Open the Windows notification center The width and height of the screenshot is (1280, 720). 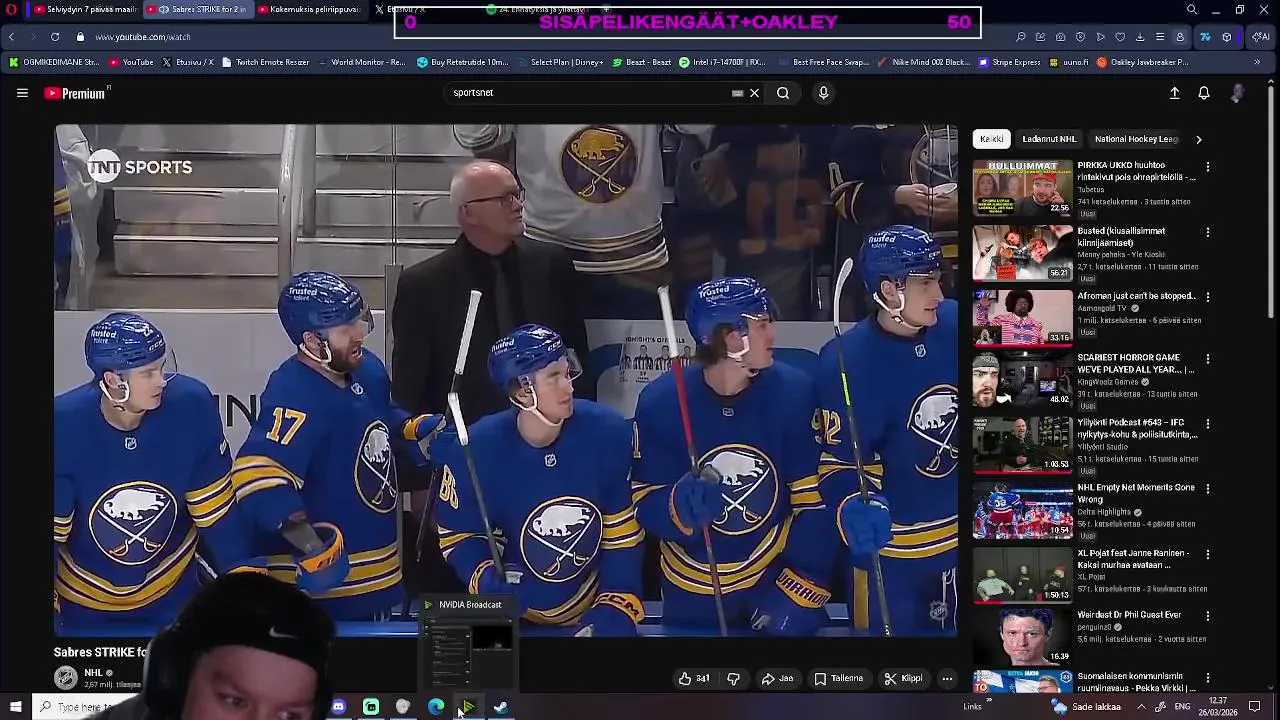(1255, 707)
